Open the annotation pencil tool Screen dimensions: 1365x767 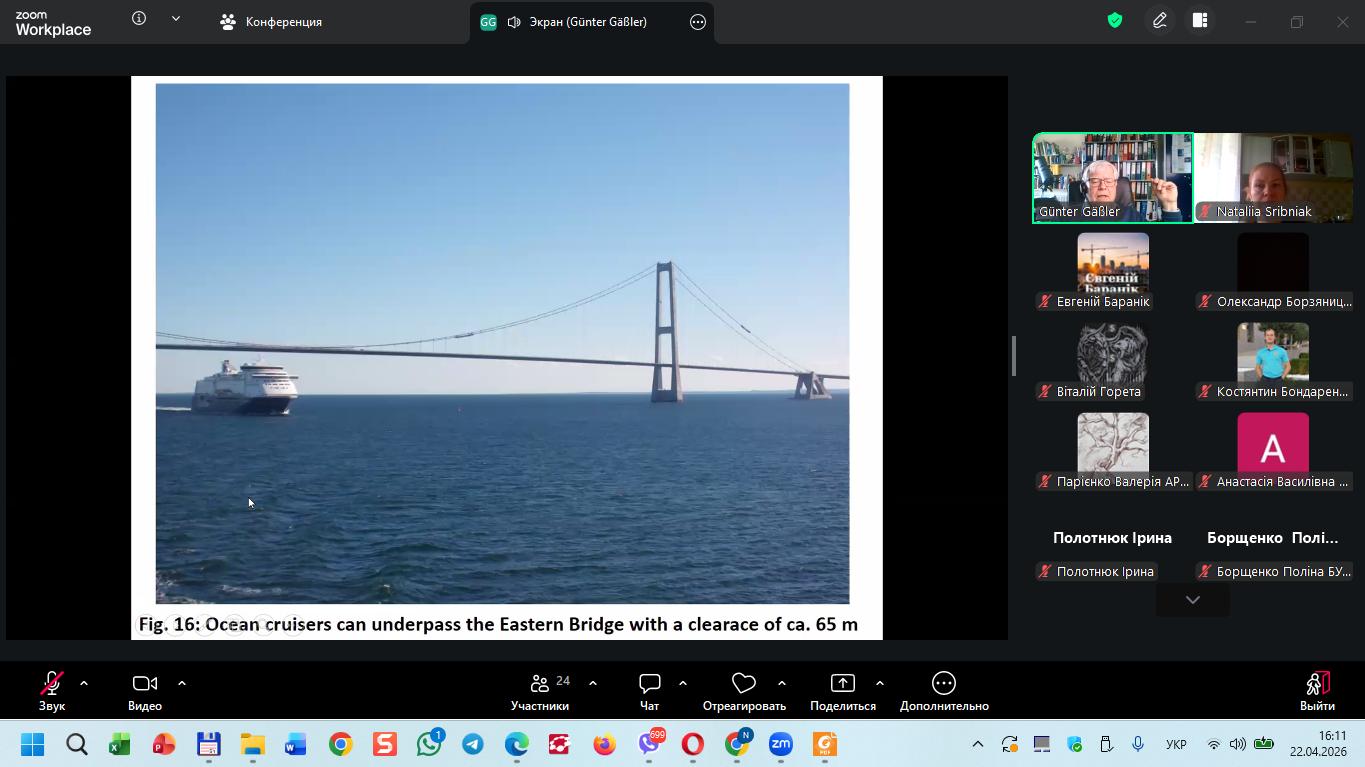pos(1160,21)
